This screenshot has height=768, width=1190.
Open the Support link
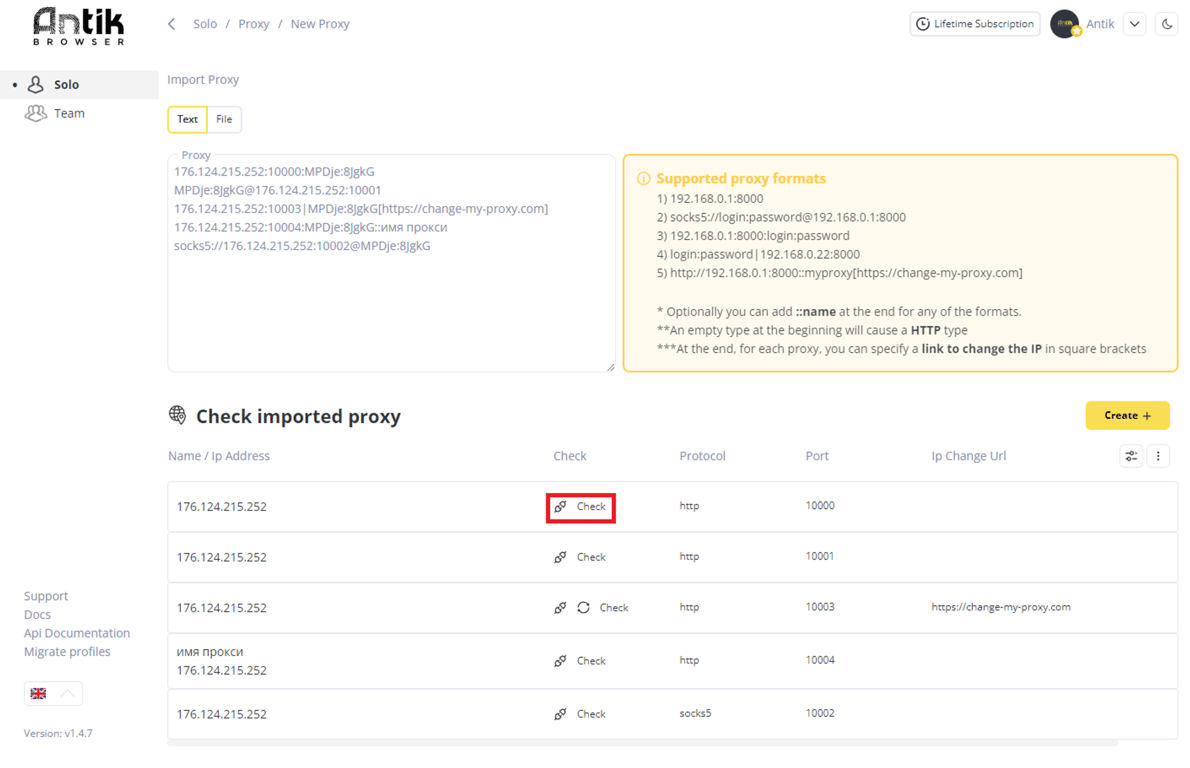pos(46,596)
